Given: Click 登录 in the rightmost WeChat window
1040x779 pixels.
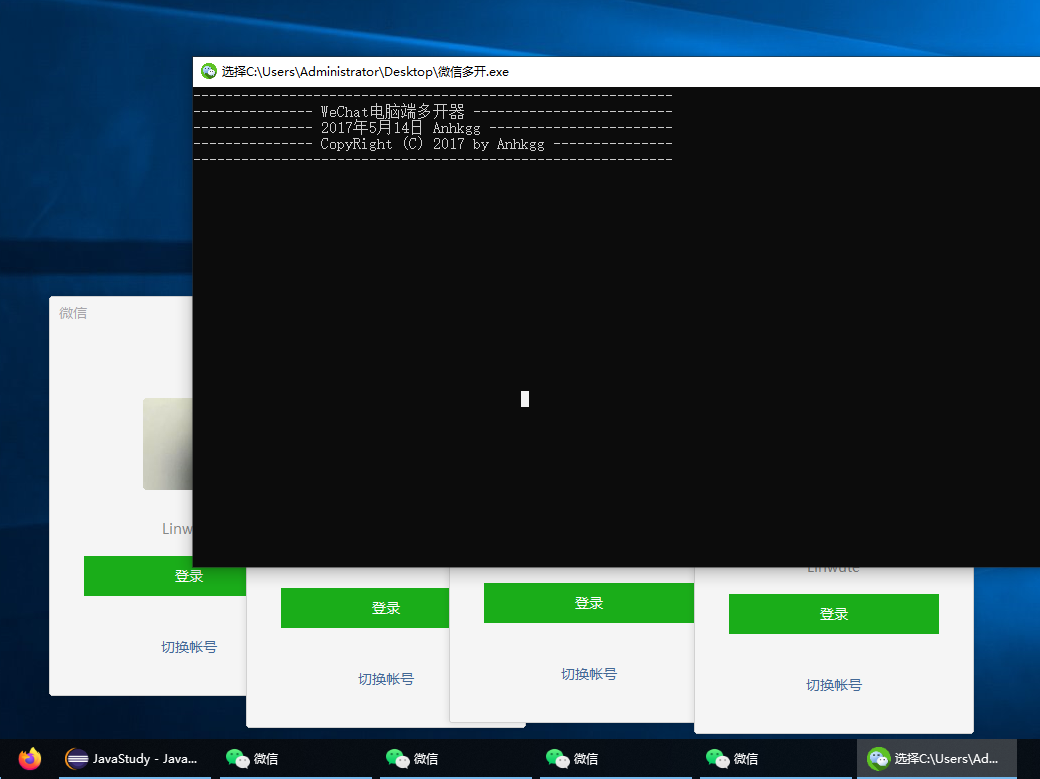Looking at the screenshot, I should tap(834, 614).
